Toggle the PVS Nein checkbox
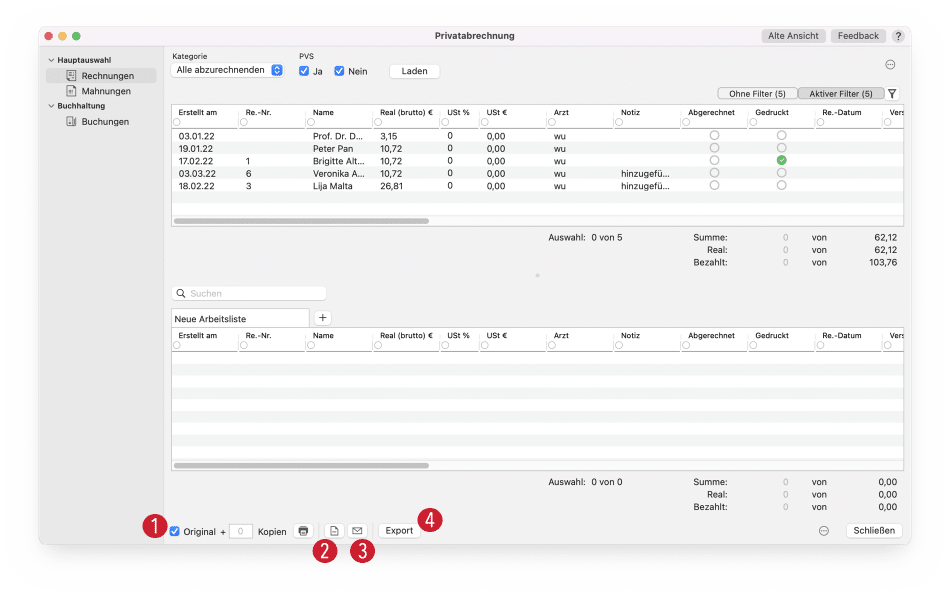This screenshot has height=596, width=950. [x=339, y=71]
